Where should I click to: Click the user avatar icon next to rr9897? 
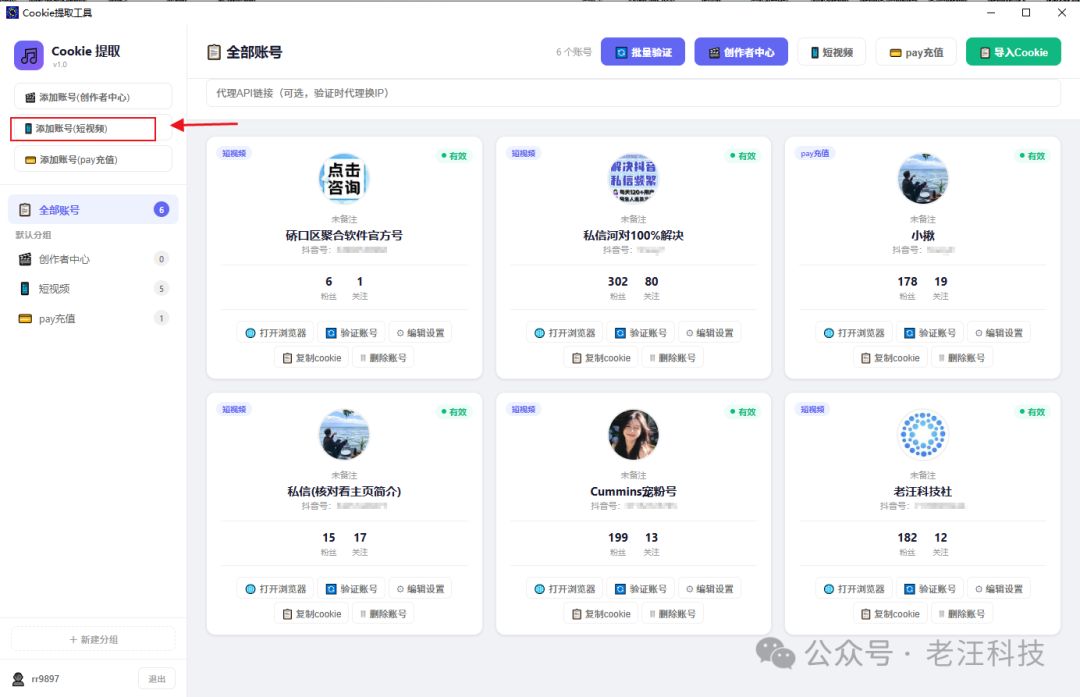(x=18, y=679)
